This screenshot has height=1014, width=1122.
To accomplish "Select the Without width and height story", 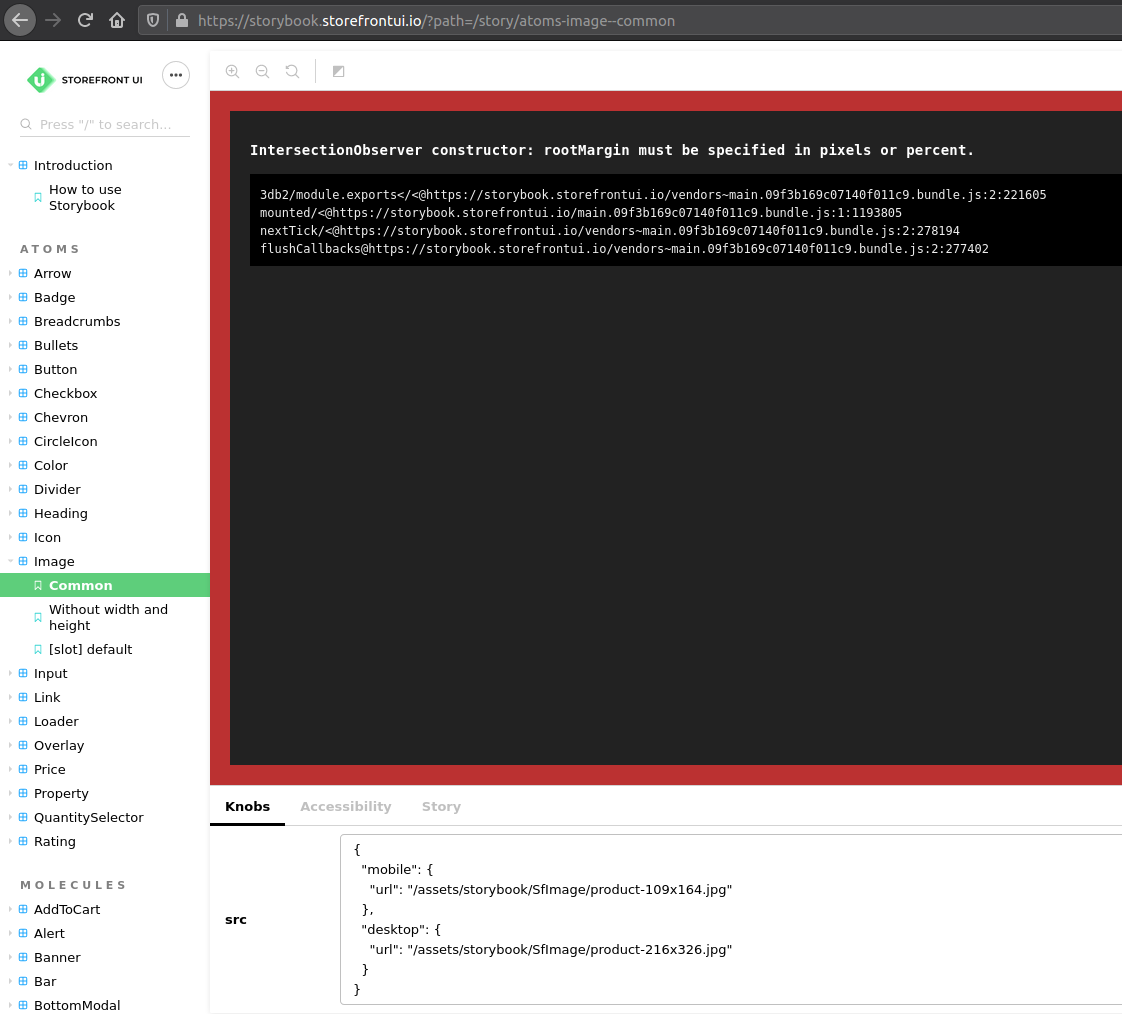I will (108, 617).
